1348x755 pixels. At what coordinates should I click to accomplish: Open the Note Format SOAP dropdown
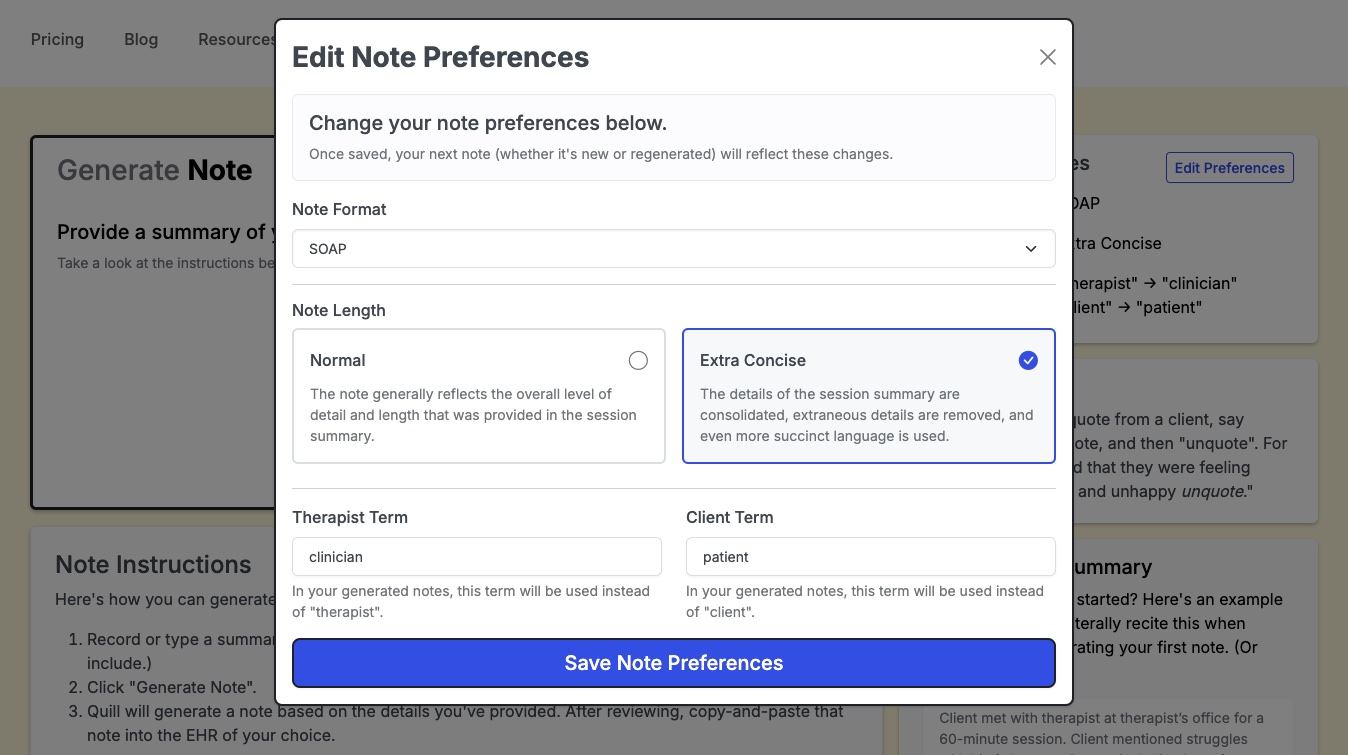(x=673, y=249)
